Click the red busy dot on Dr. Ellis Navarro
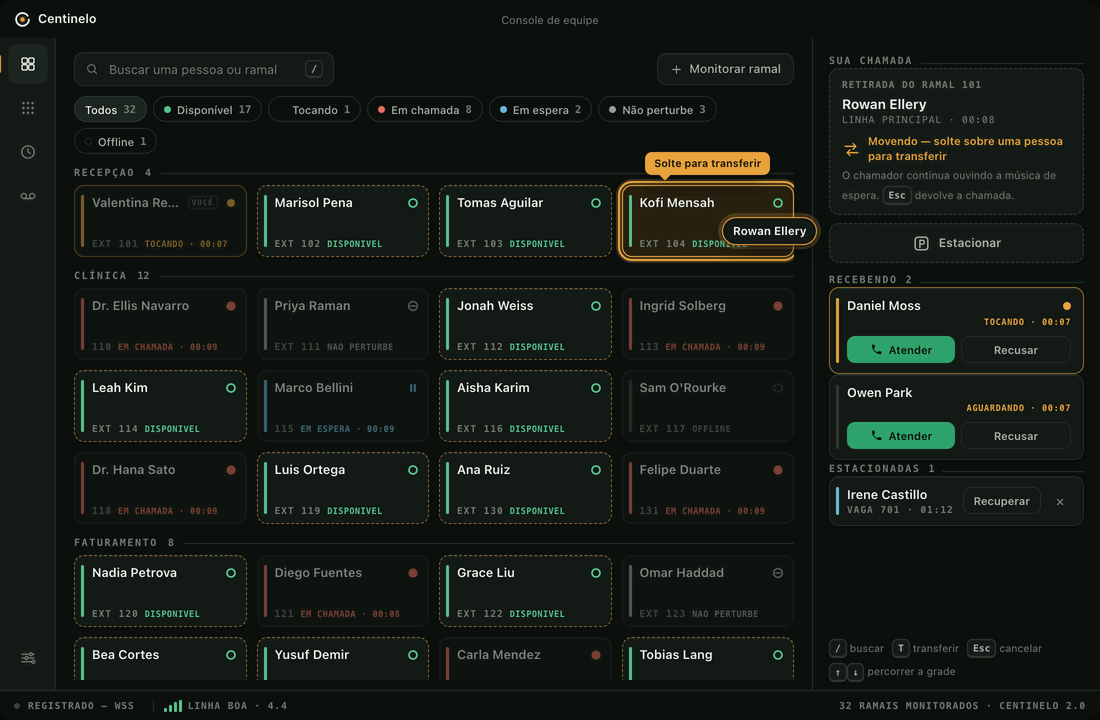Viewport: 1100px width, 720px height. click(231, 306)
